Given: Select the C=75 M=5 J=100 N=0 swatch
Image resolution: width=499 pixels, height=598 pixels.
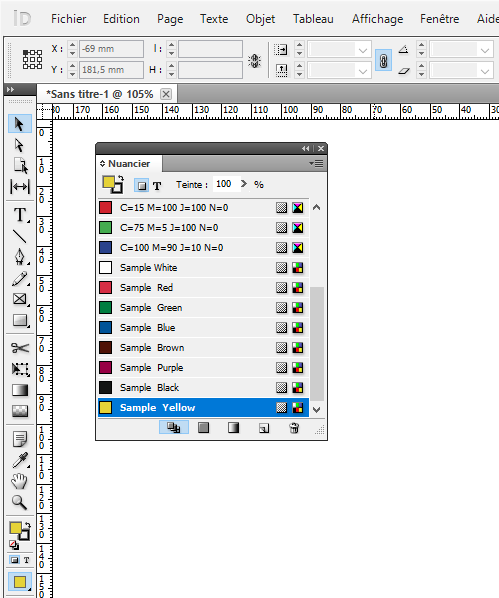Looking at the screenshot, I should (203, 228).
